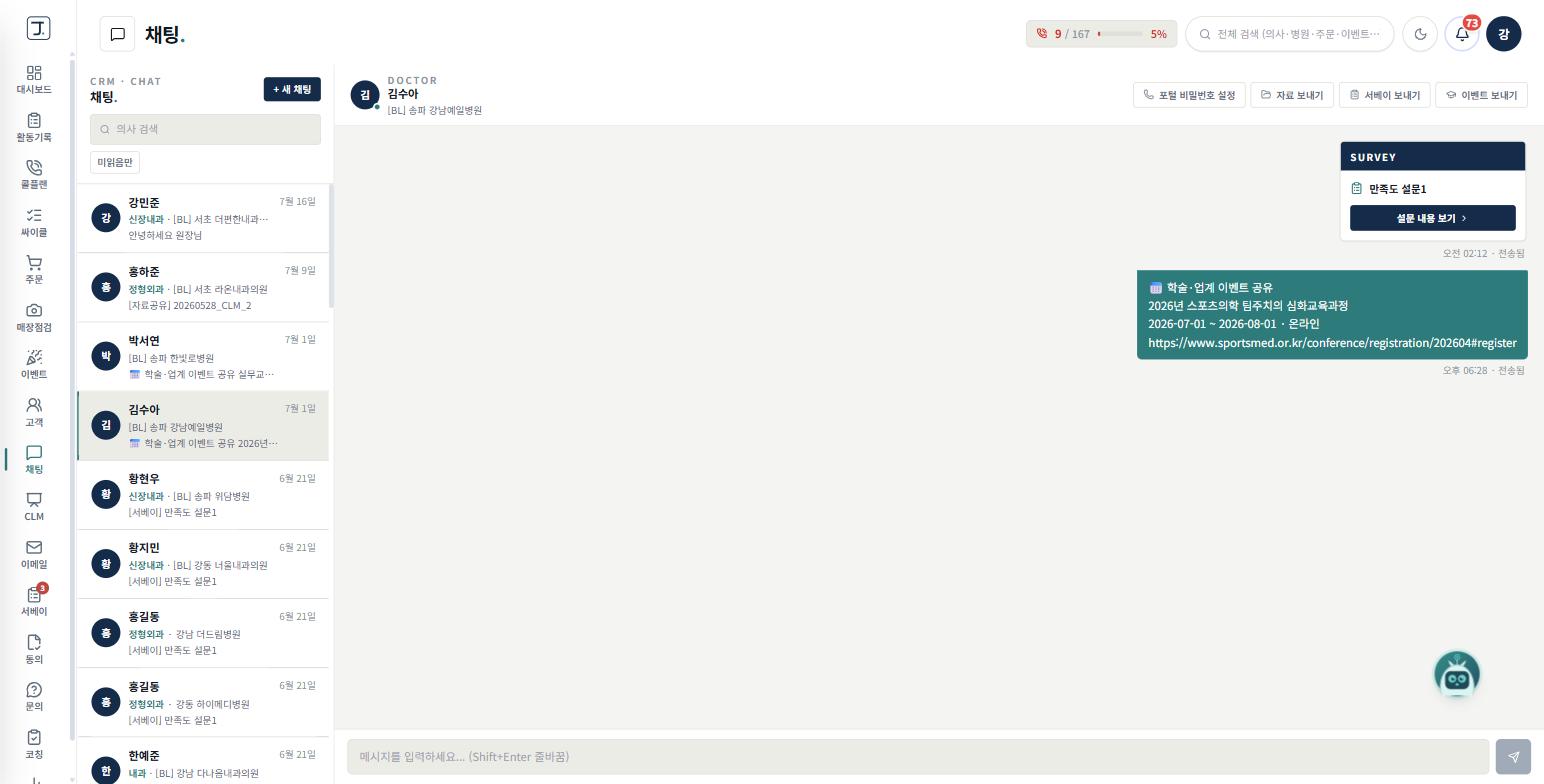Click the left sidebar scrollbar
This screenshot has height=784, width=1544.
click(x=72, y=400)
